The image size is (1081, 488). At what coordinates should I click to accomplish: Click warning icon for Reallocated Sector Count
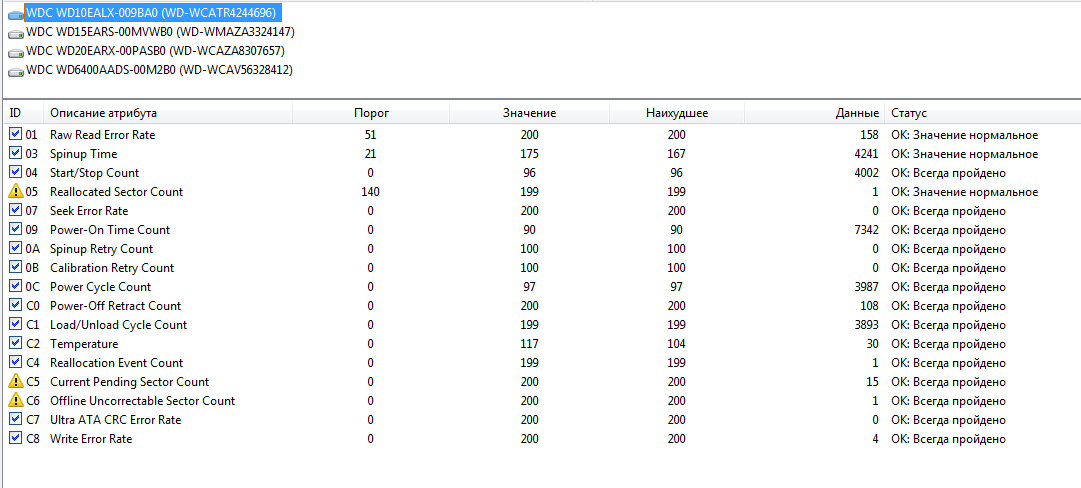pyautogui.click(x=15, y=191)
